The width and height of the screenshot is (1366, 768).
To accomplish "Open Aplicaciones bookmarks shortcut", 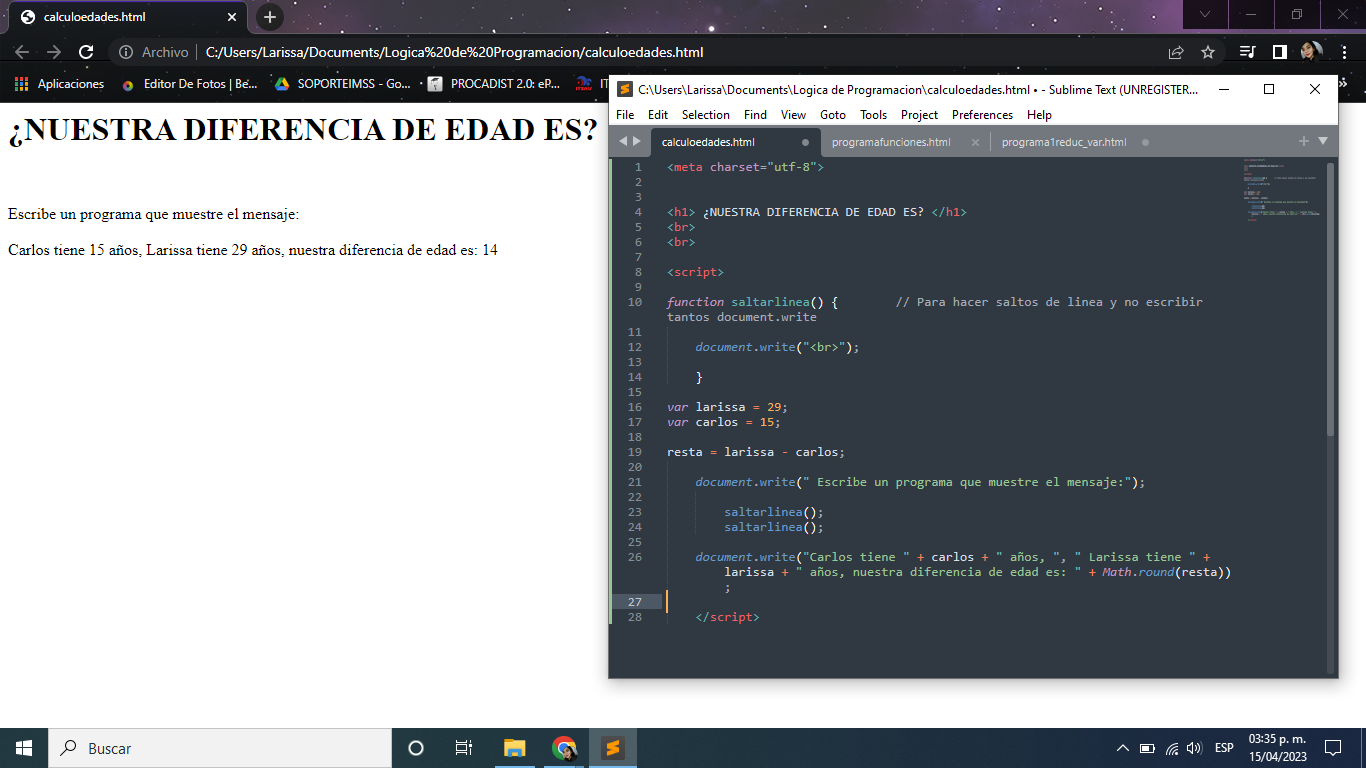I will pos(60,84).
